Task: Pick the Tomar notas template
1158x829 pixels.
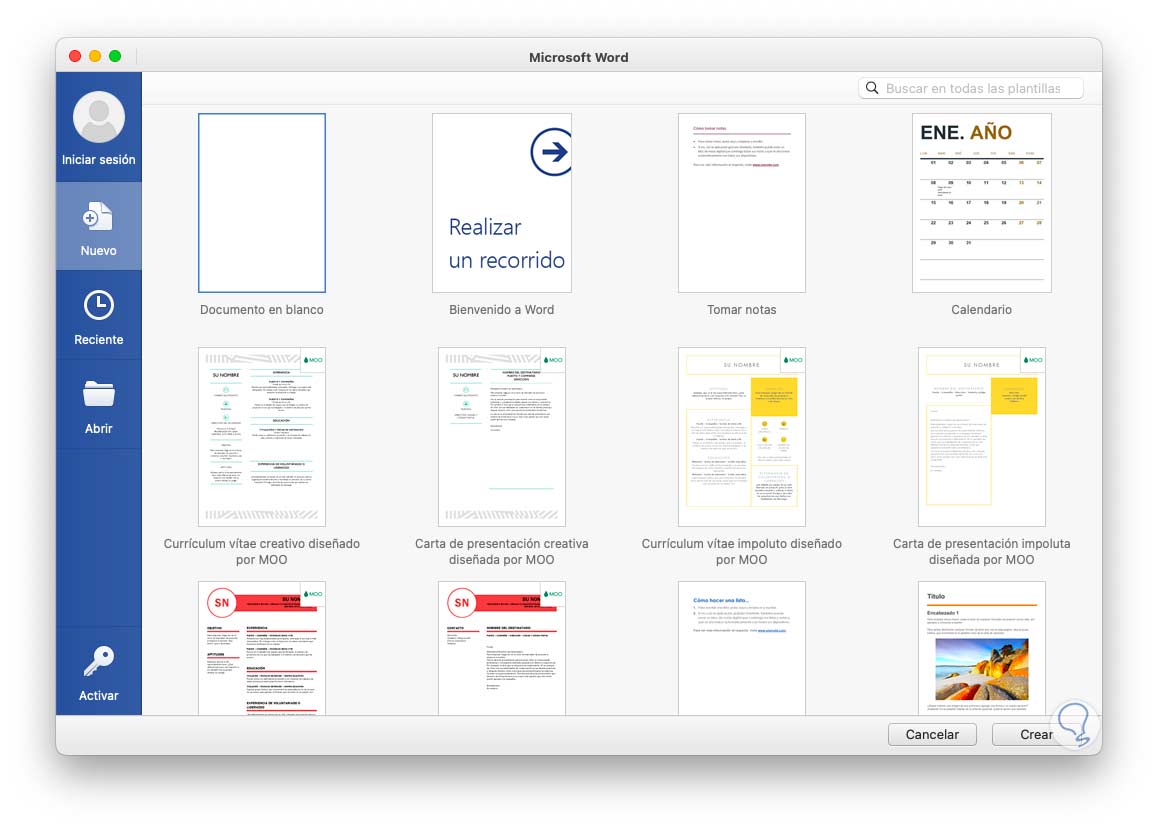Action: 741,203
